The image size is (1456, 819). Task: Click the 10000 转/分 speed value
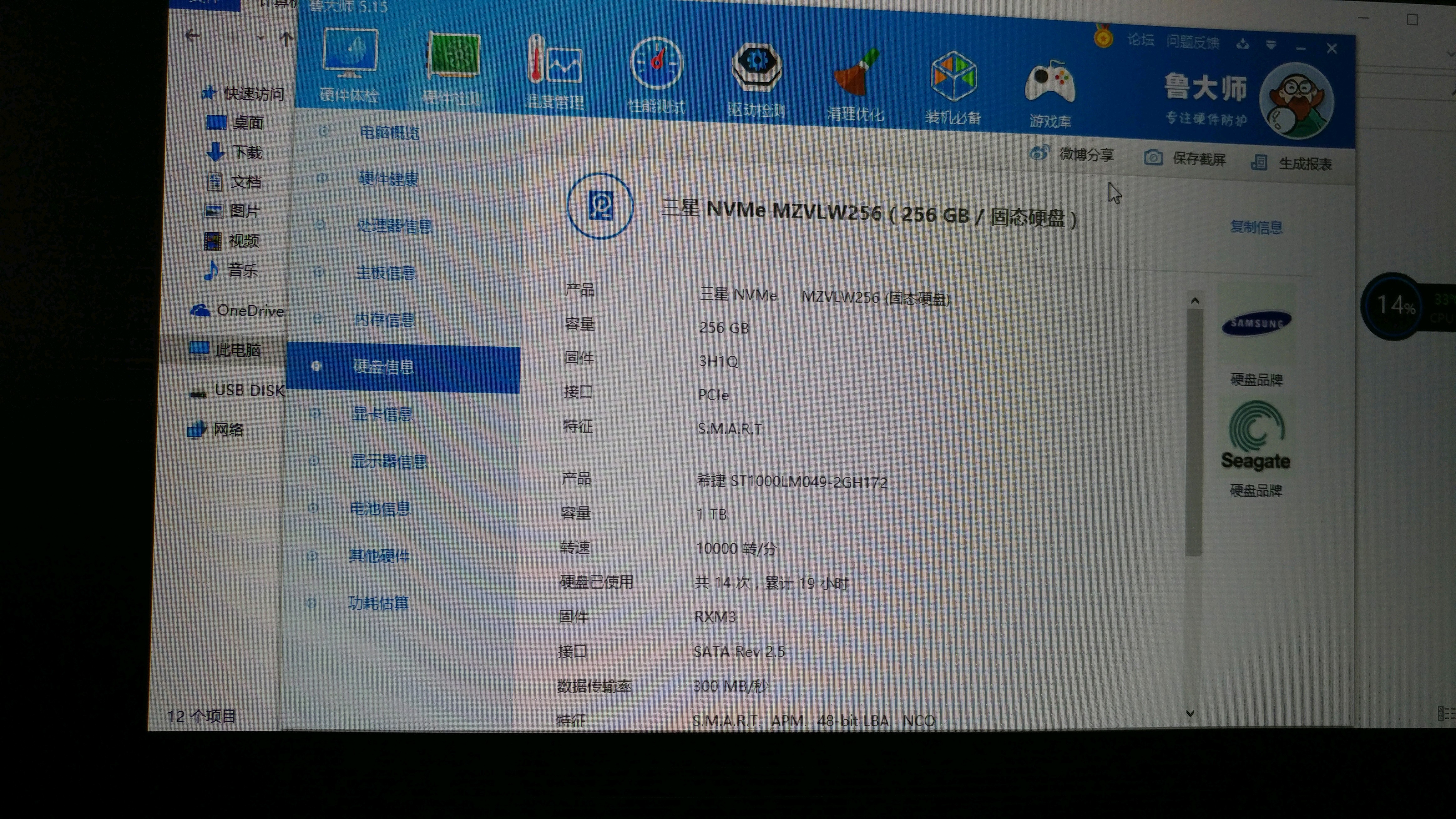pos(736,548)
